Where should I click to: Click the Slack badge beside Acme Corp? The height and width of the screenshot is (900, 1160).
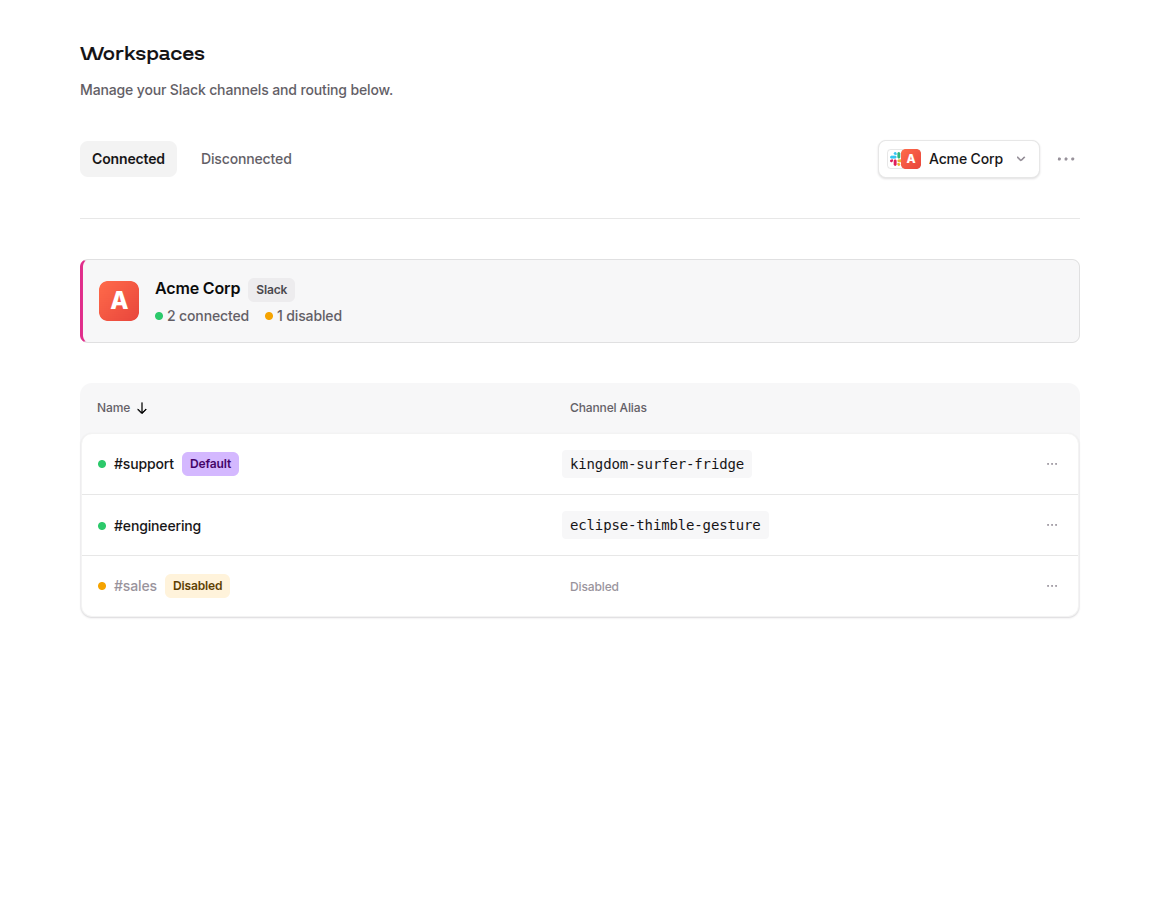pos(272,290)
